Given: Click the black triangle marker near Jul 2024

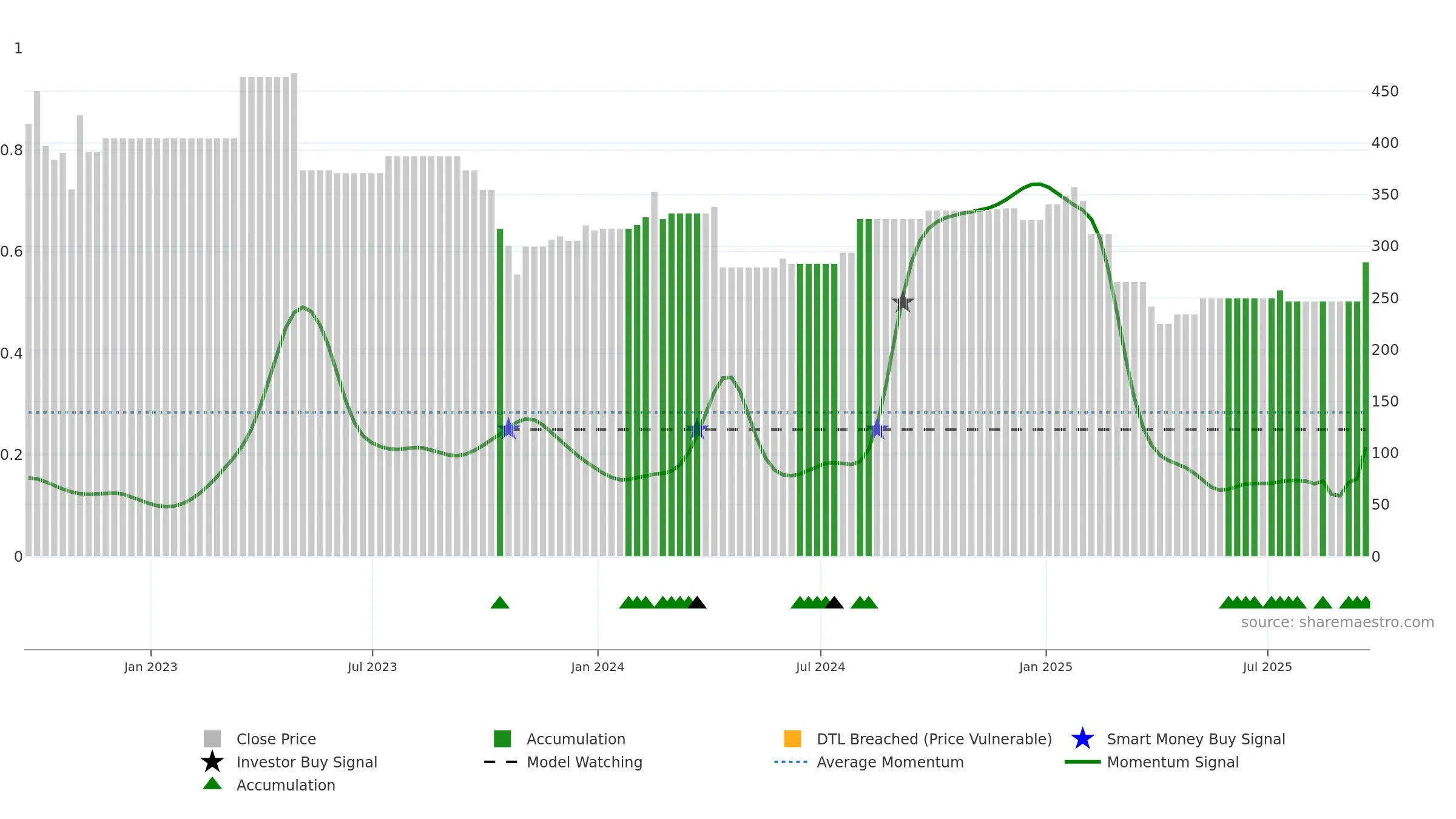Looking at the screenshot, I should coord(834,602).
